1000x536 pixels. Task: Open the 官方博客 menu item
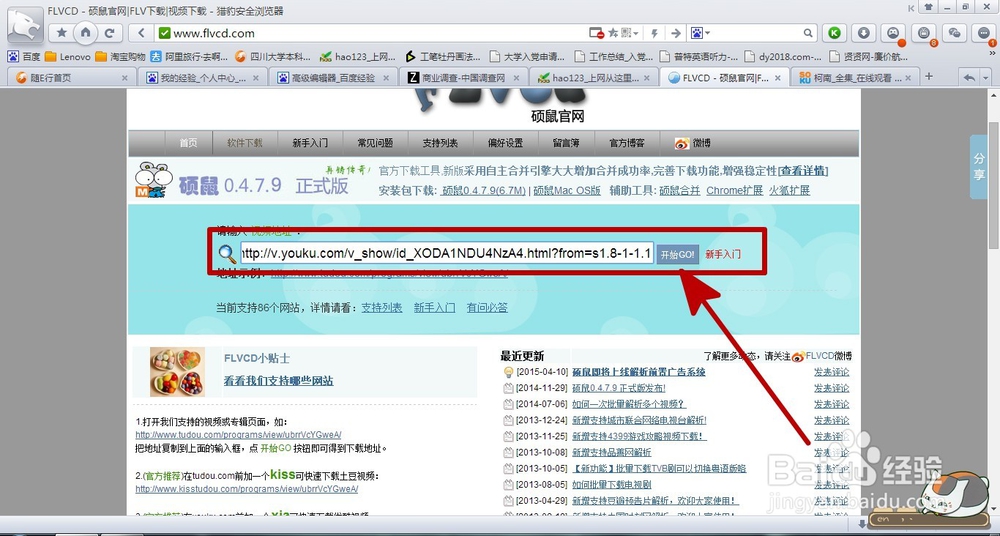[x=626, y=143]
